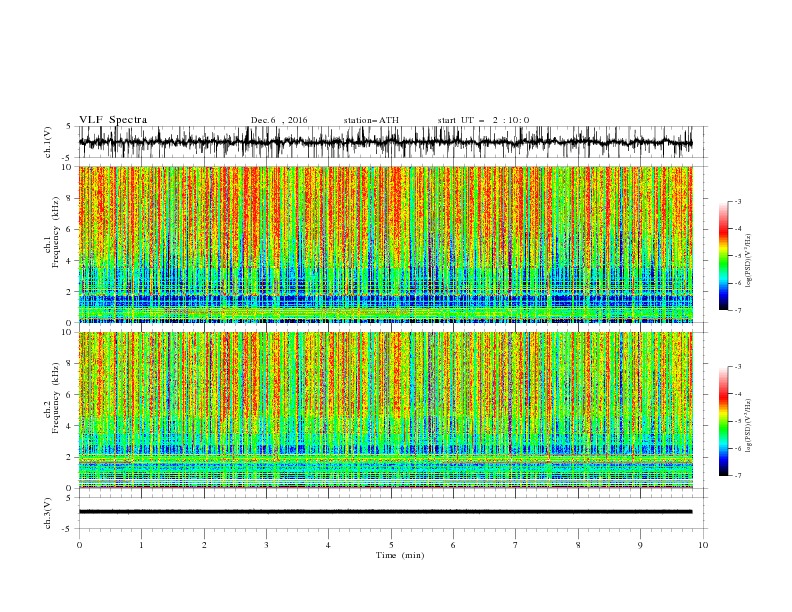Click the "Time (min)" axis title

coord(400,555)
